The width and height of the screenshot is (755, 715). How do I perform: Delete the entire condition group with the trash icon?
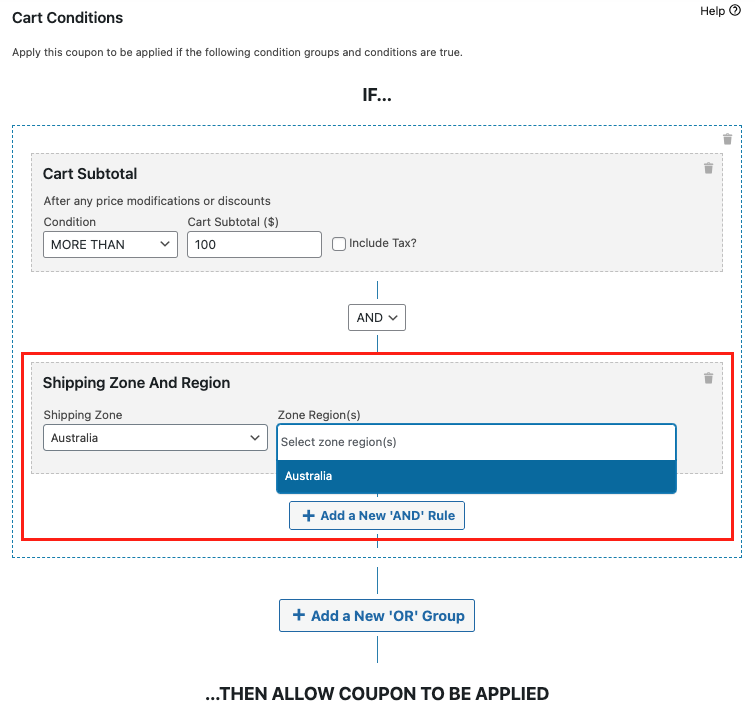click(727, 139)
